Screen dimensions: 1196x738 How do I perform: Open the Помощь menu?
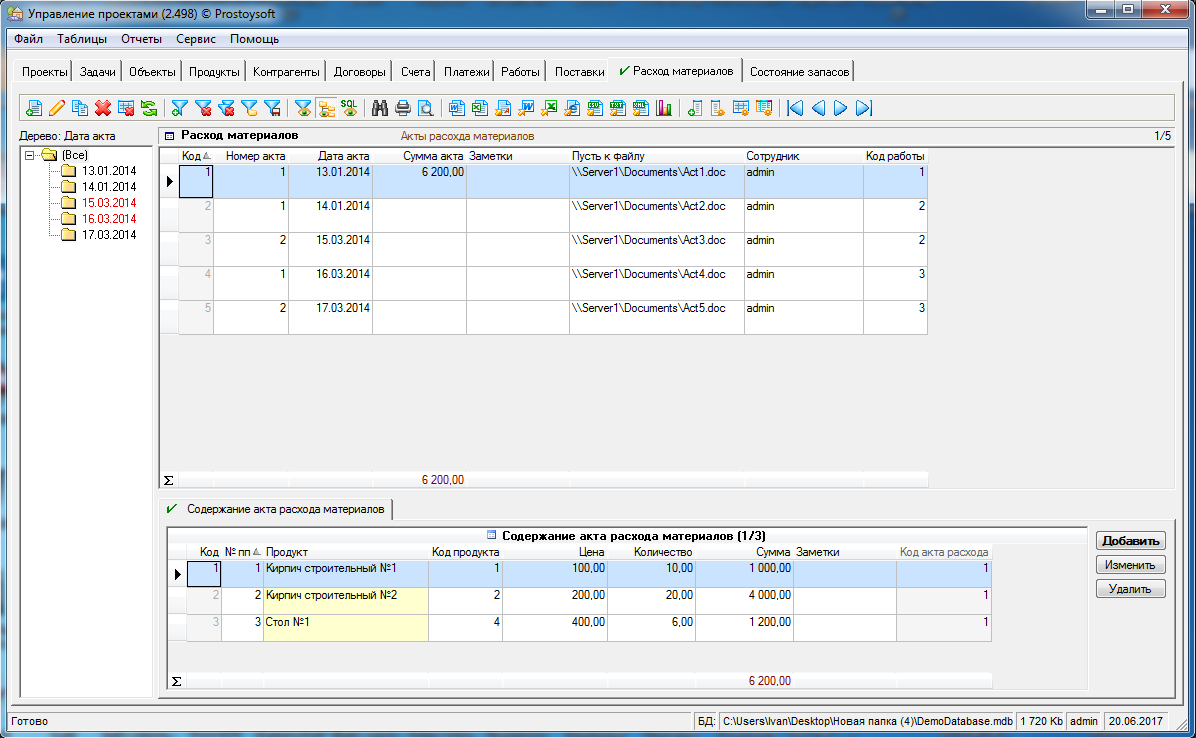point(254,39)
